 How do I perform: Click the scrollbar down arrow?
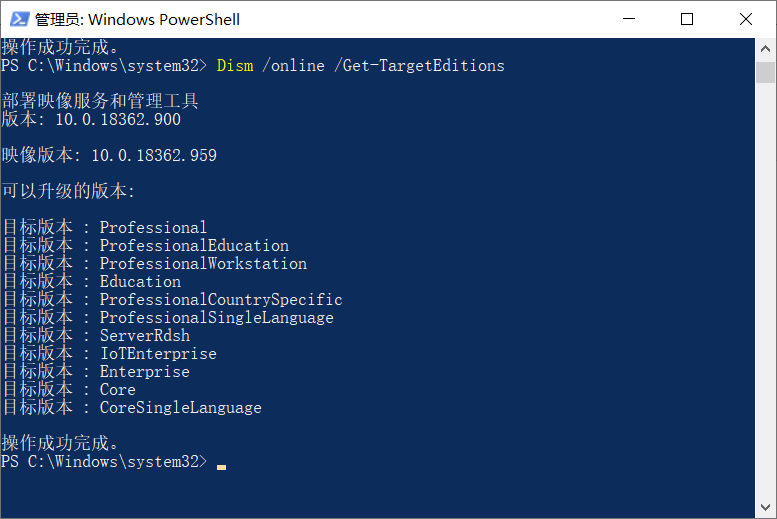tap(765, 507)
